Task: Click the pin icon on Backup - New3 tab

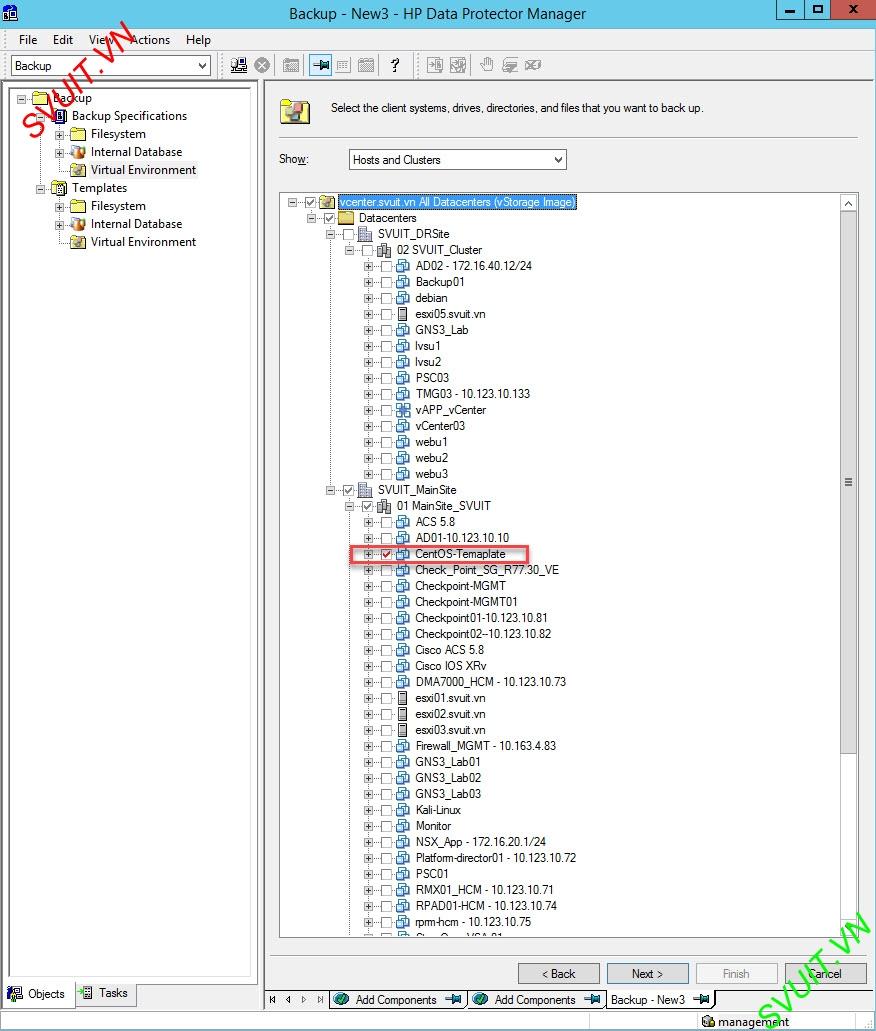Action: (x=701, y=999)
